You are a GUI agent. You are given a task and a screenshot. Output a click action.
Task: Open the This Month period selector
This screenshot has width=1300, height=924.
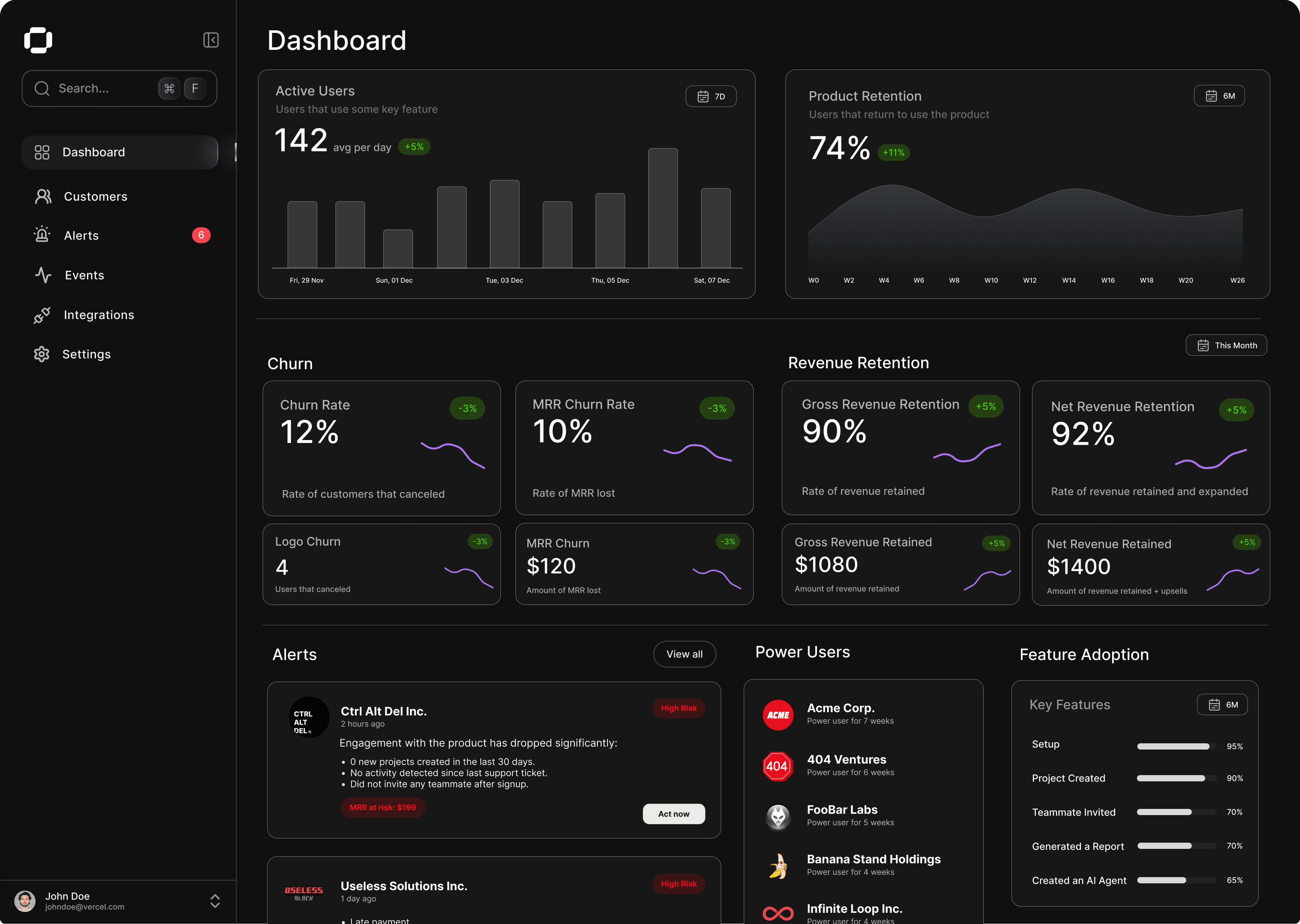[1226, 345]
